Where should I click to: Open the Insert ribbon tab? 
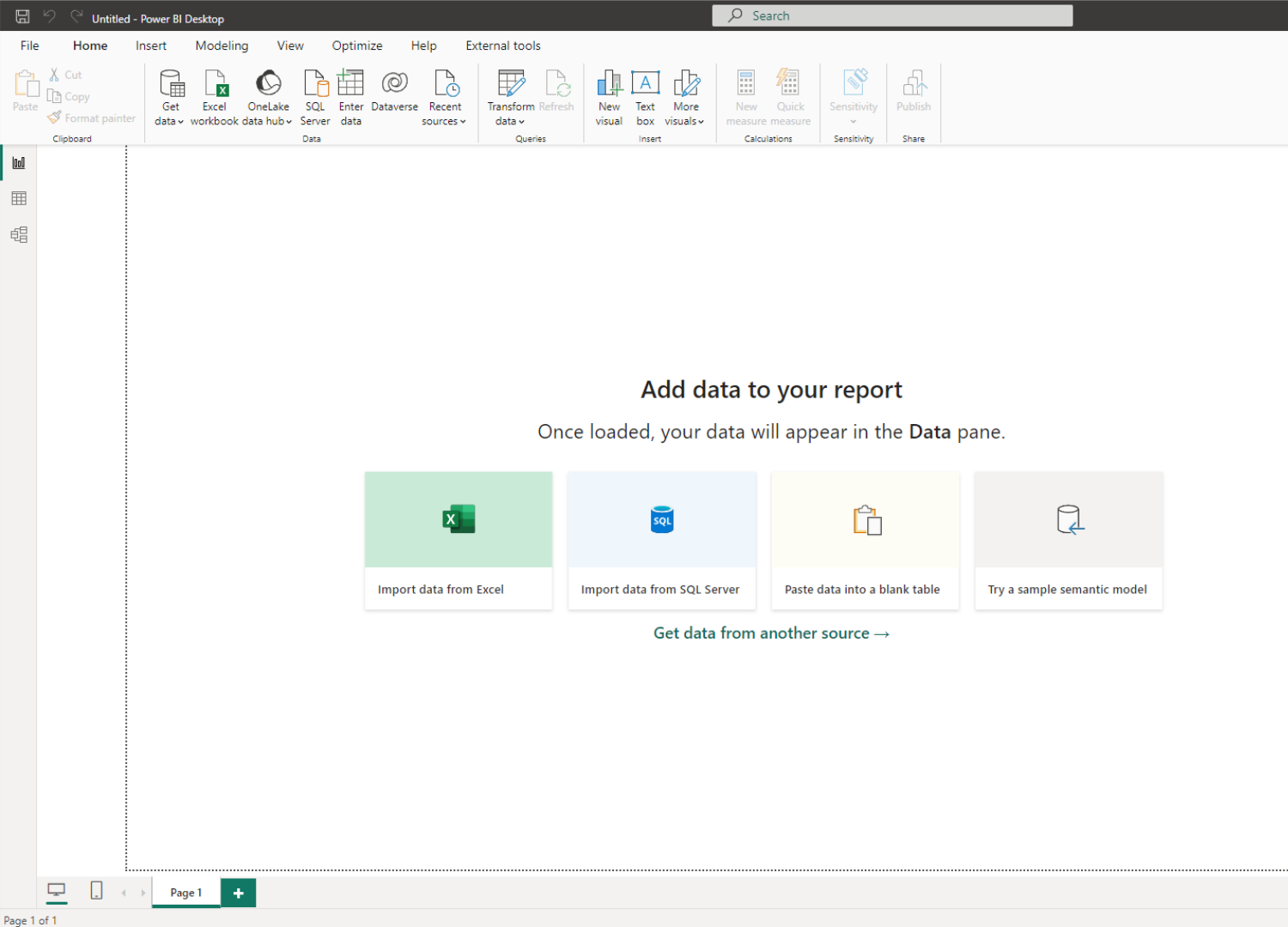tap(151, 45)
